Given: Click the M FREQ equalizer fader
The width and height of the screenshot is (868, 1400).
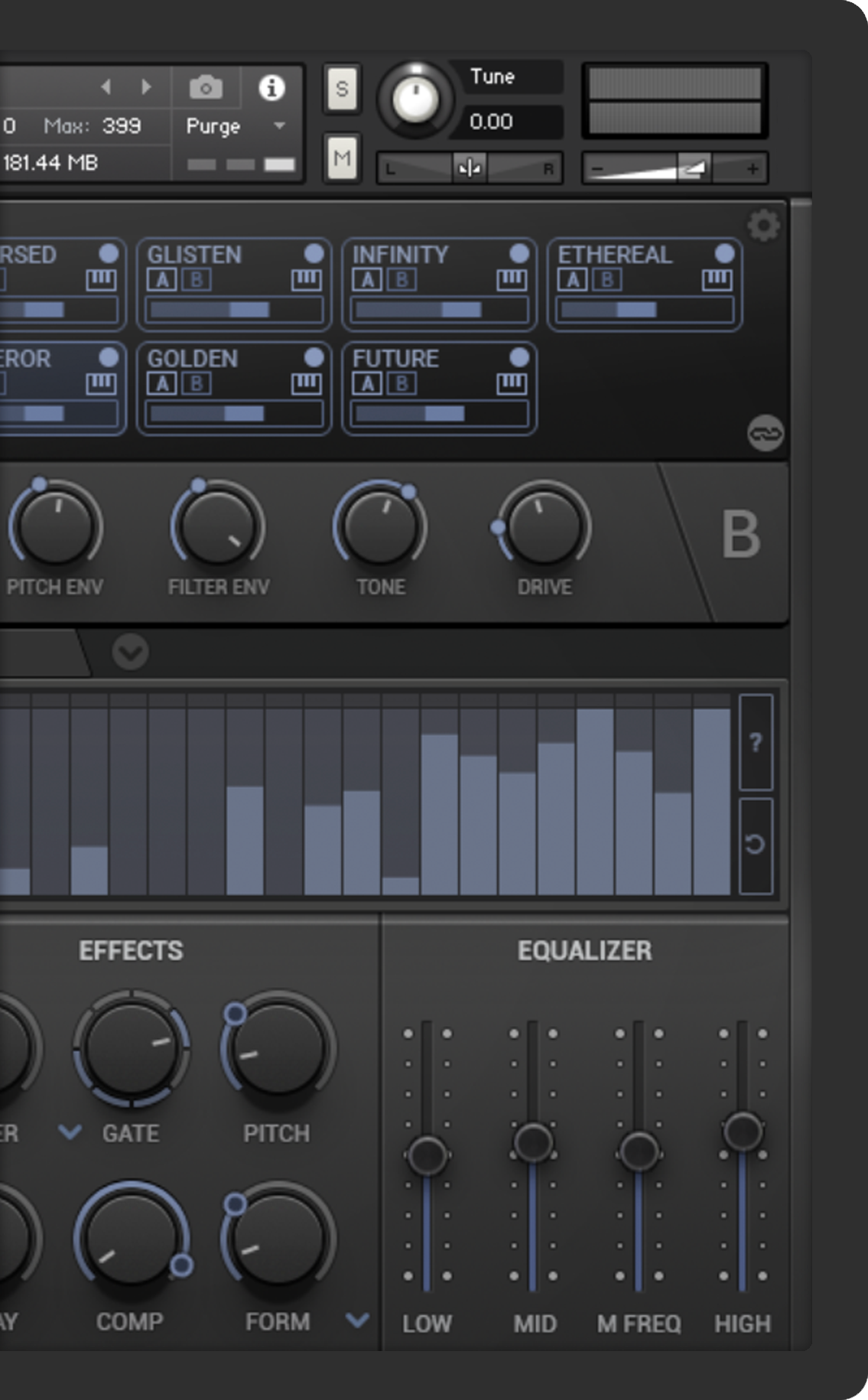Looking at the screenshot, I should click(x=639, y=1151).
